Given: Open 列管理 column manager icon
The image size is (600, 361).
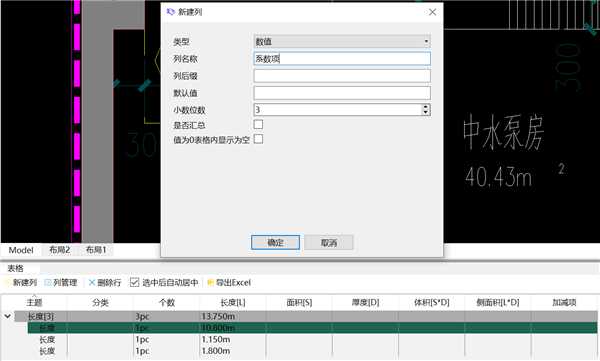Looking at the screenshot, I should point(48,283).
